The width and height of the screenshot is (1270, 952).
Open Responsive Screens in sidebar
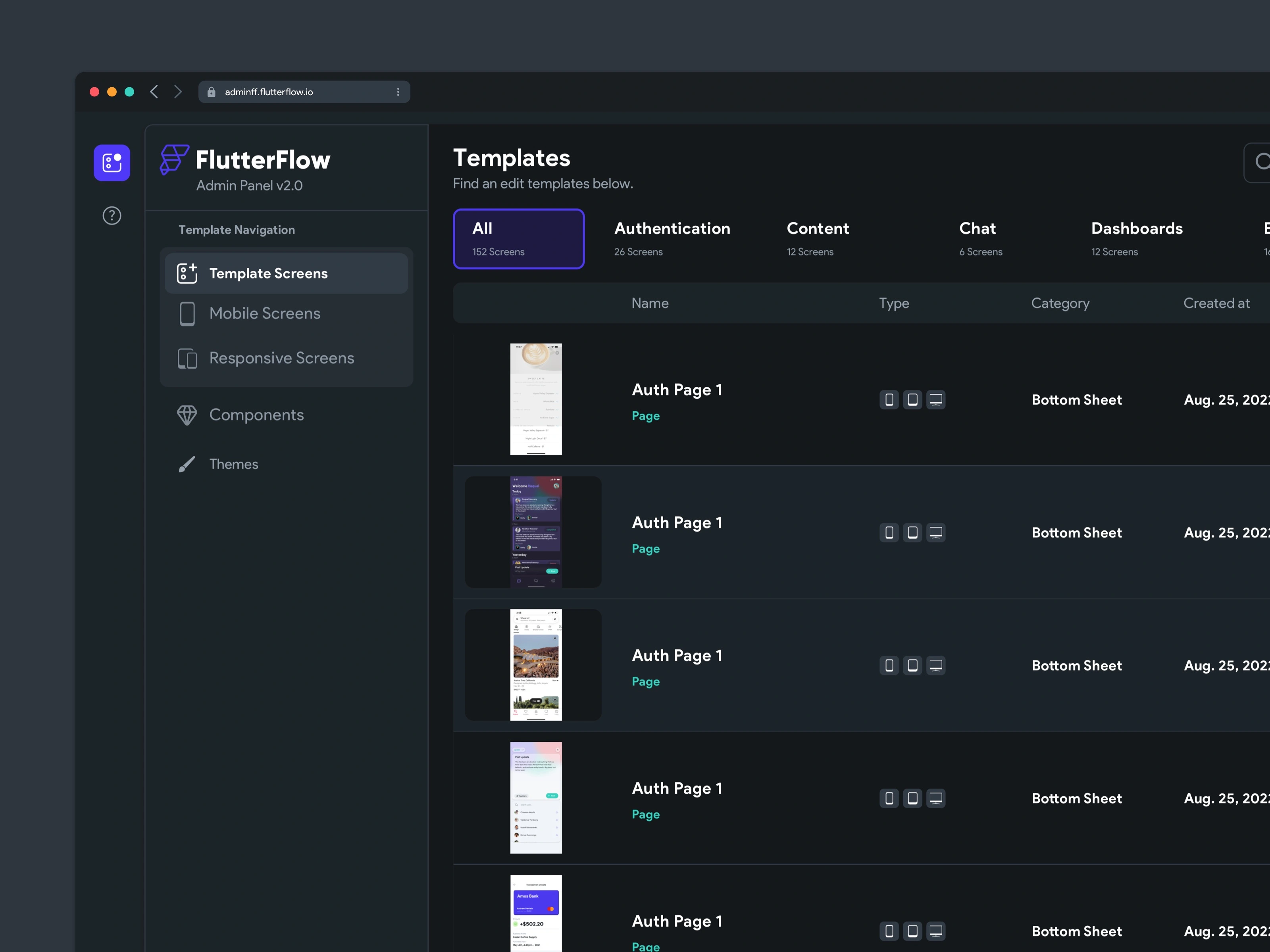(x=287, y=359)
